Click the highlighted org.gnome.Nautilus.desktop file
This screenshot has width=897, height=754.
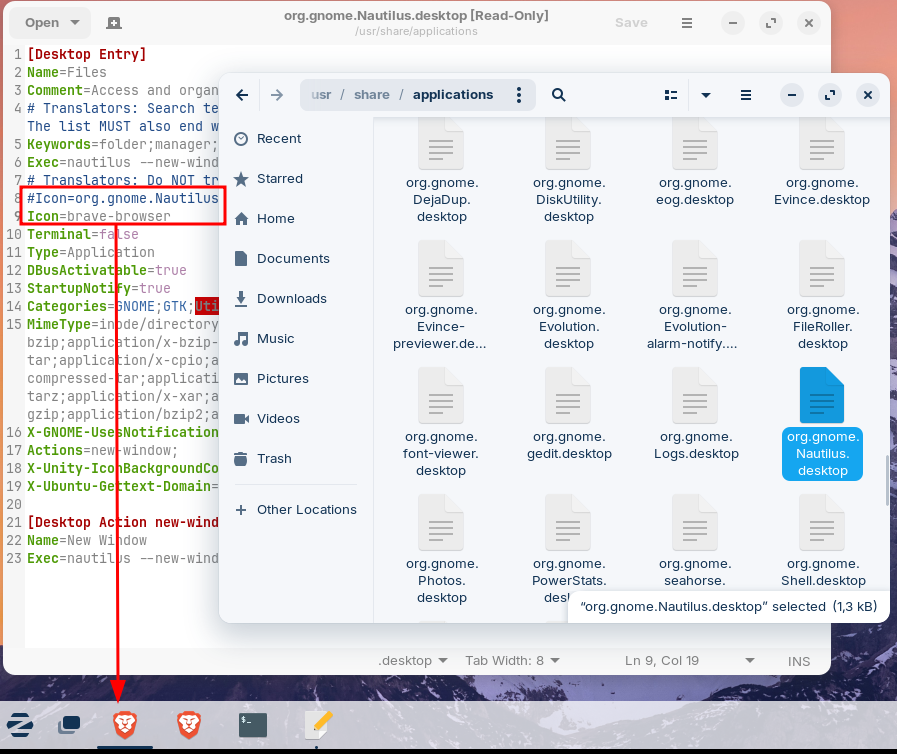pos(822,423)
